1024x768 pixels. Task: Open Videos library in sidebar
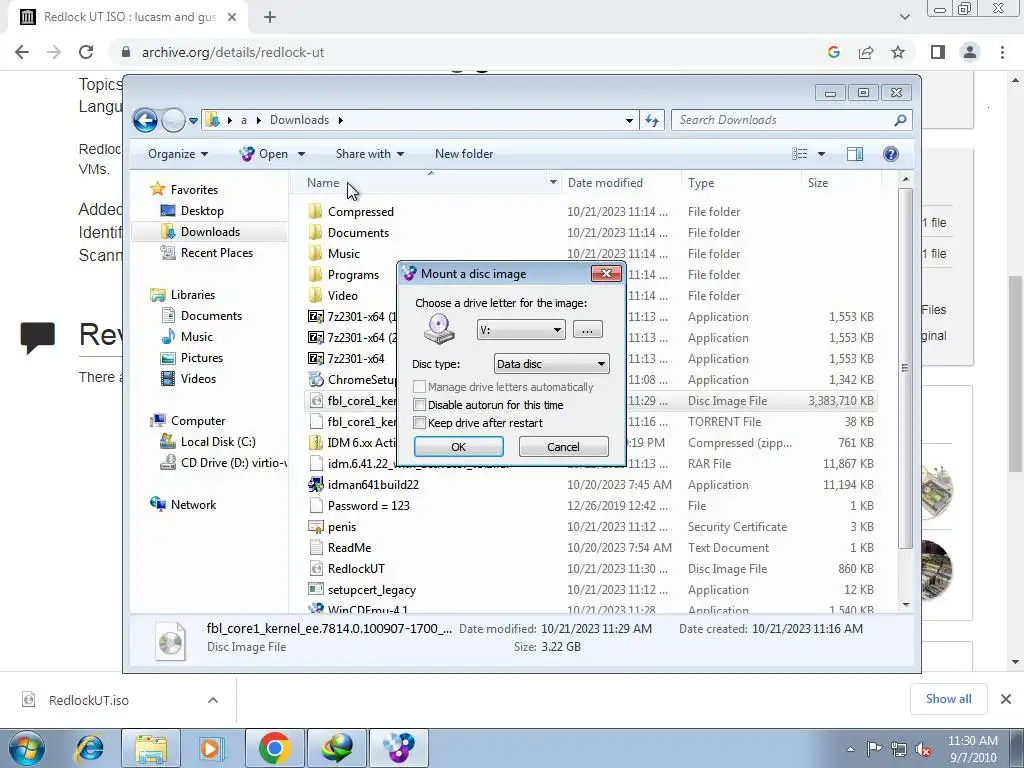click(198, 379)
